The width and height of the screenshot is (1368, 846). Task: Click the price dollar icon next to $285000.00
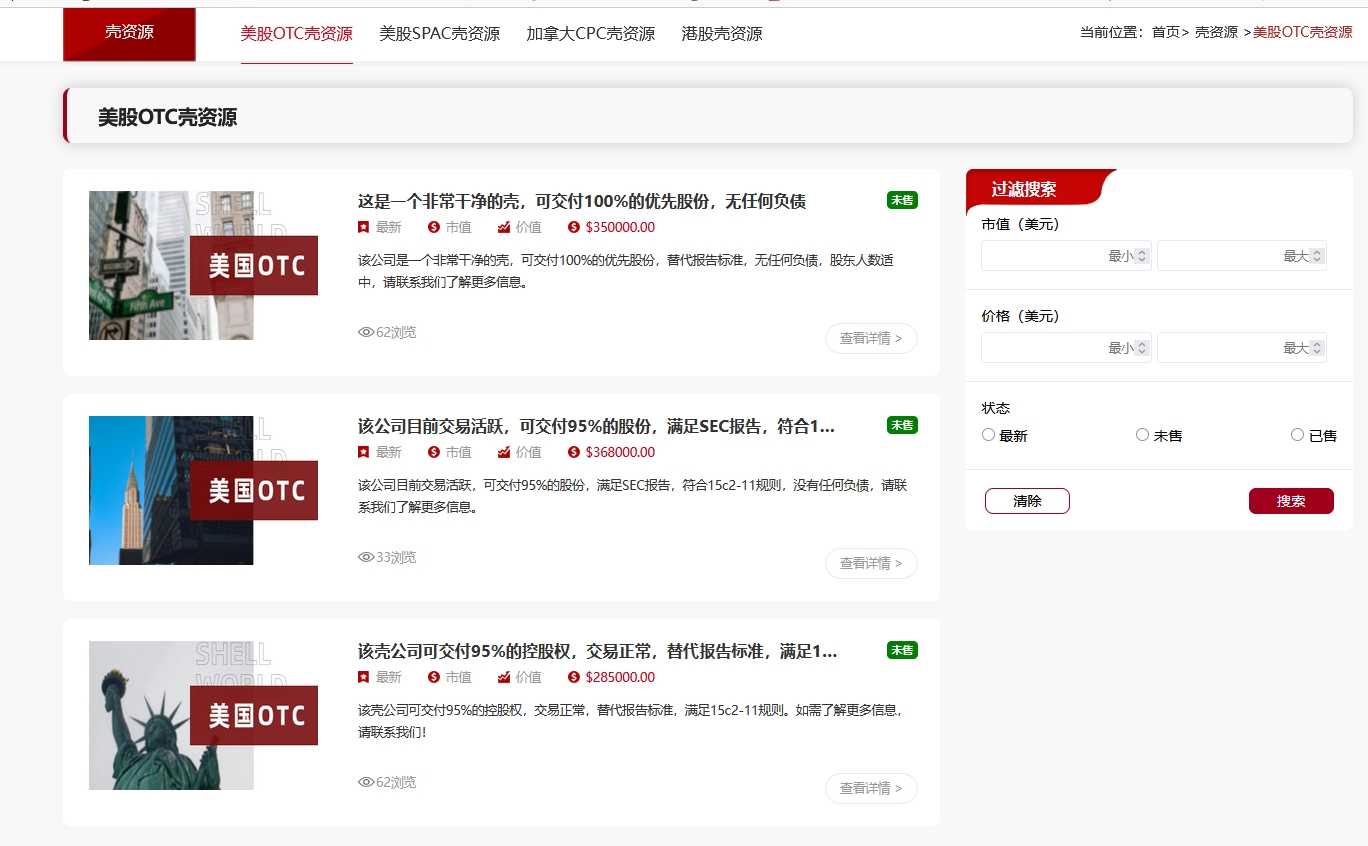[x=574, y=677]
